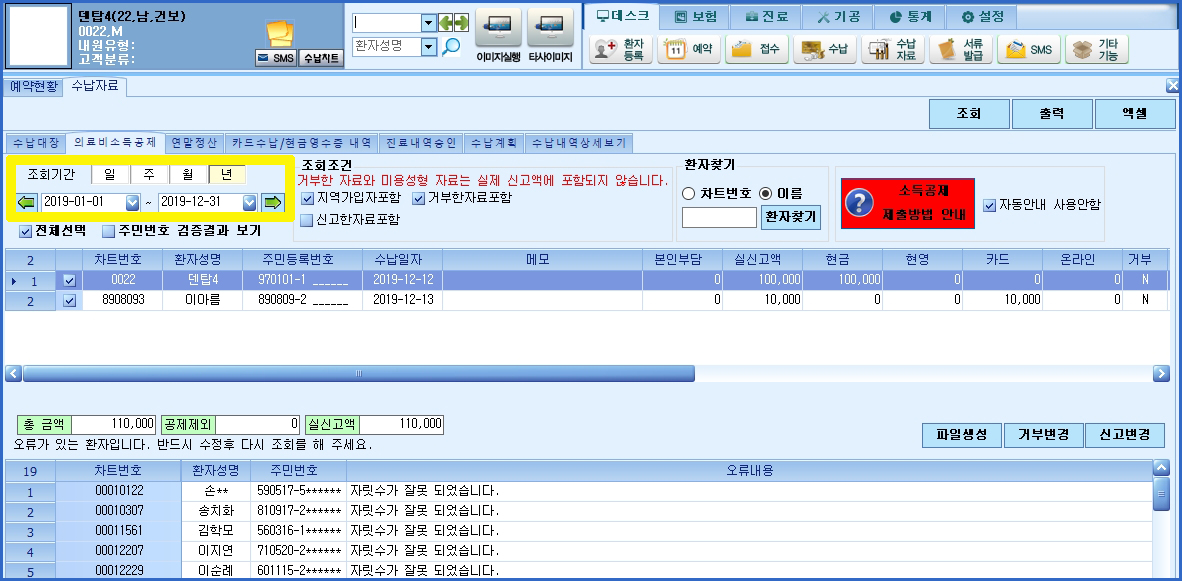Expand the start date 2019-01-01 dropdown
Image resolution: width=1182 pixels, height=581 pixels.
click(x=133, y=202)
